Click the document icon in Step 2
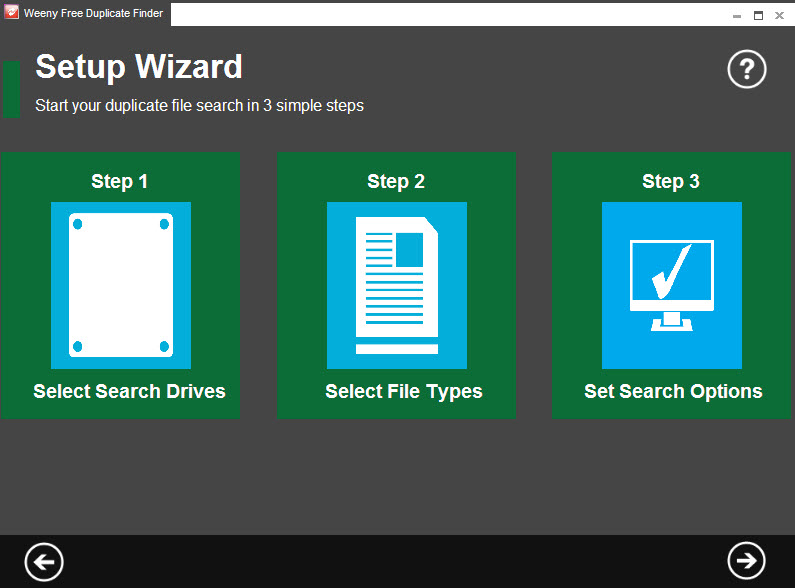This screenshot has width=795, height=588. click(x=396, y=285)
